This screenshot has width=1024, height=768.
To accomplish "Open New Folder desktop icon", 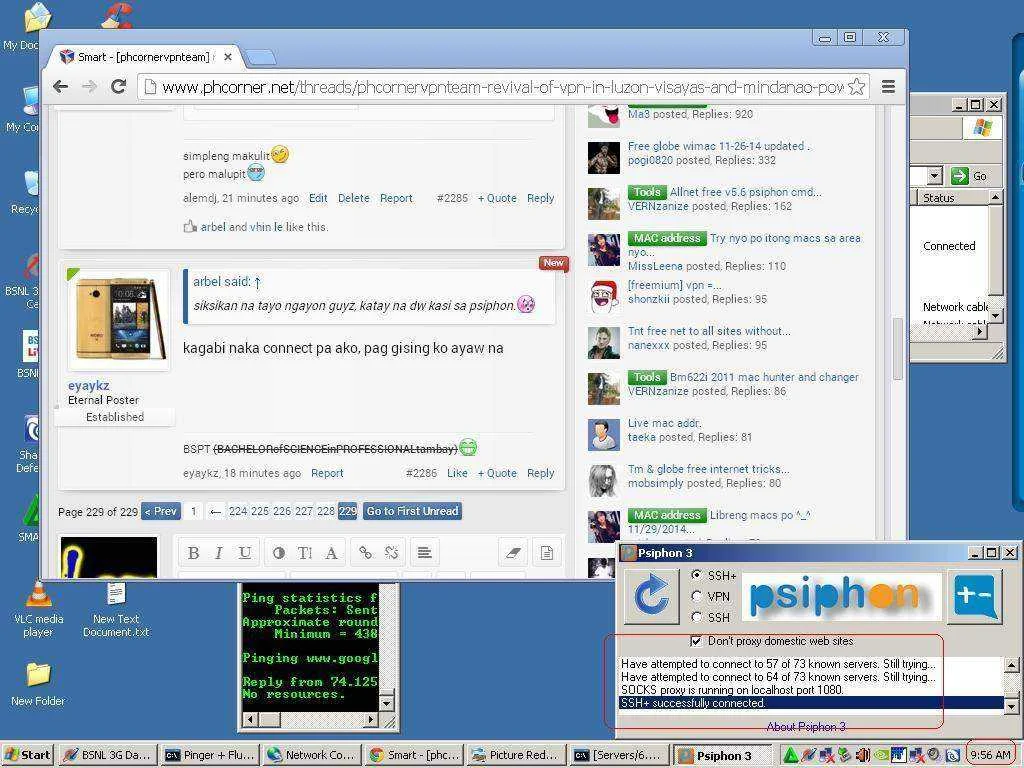I will pos(38,685).
